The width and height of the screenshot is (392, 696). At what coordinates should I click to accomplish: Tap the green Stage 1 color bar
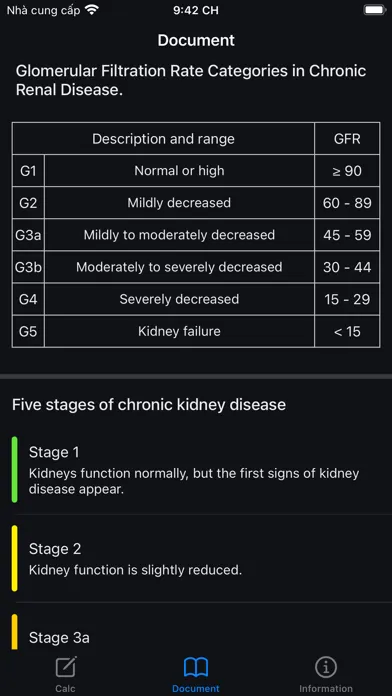pos(15,469)
